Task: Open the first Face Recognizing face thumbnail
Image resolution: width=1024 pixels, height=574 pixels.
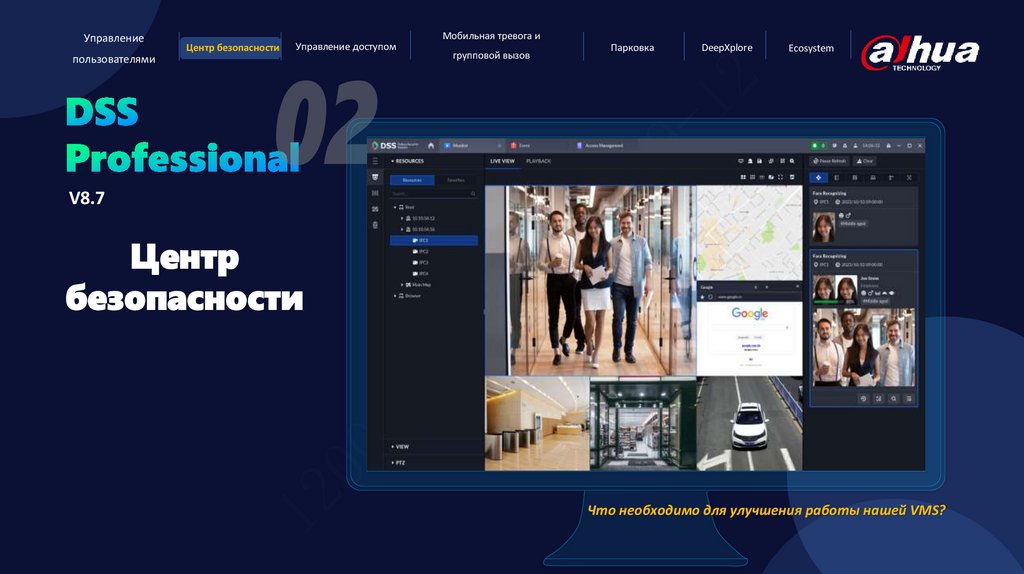Action: pos(824,227)
